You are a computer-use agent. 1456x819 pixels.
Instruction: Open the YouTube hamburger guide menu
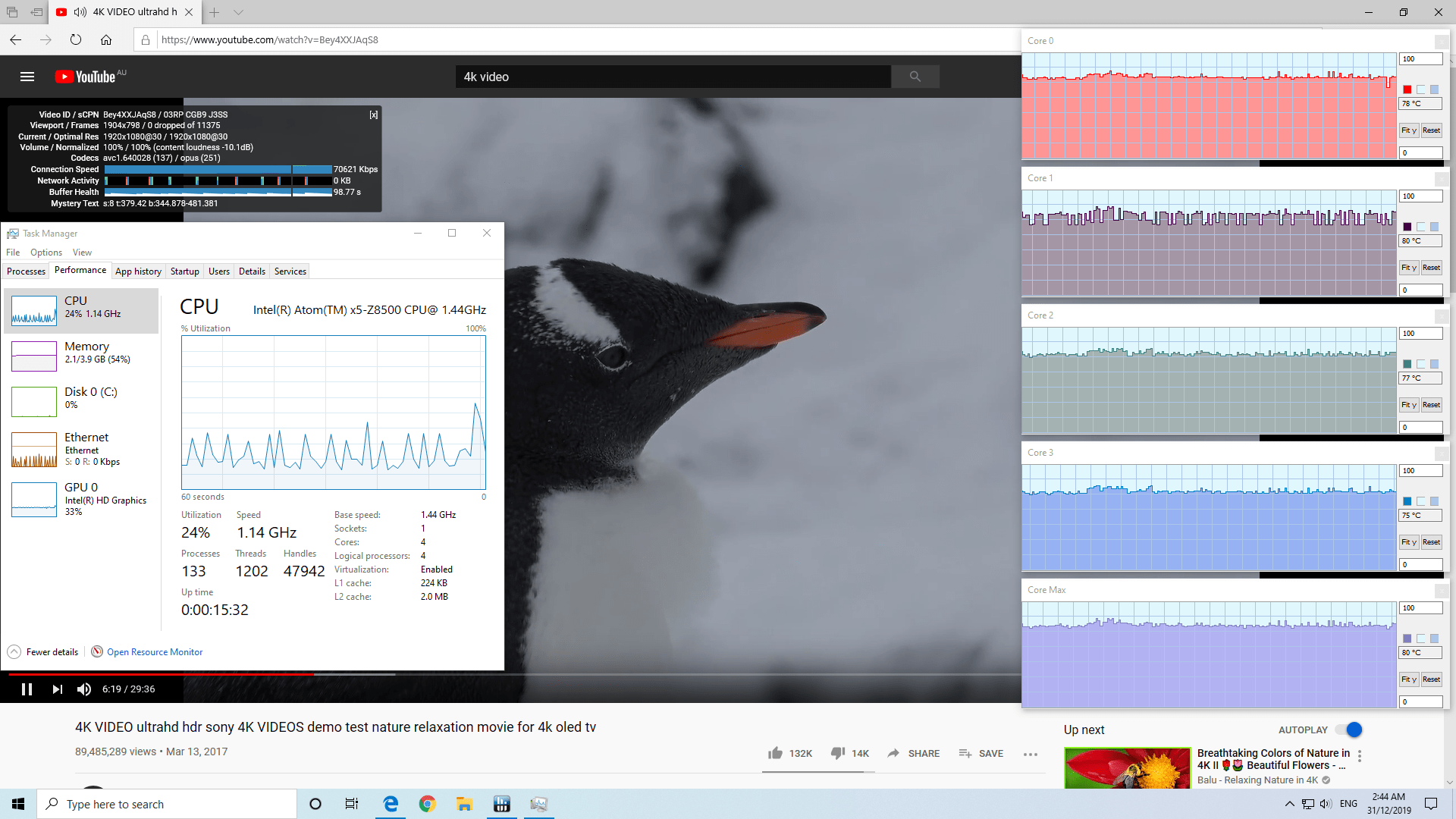[x=27, y=77]
